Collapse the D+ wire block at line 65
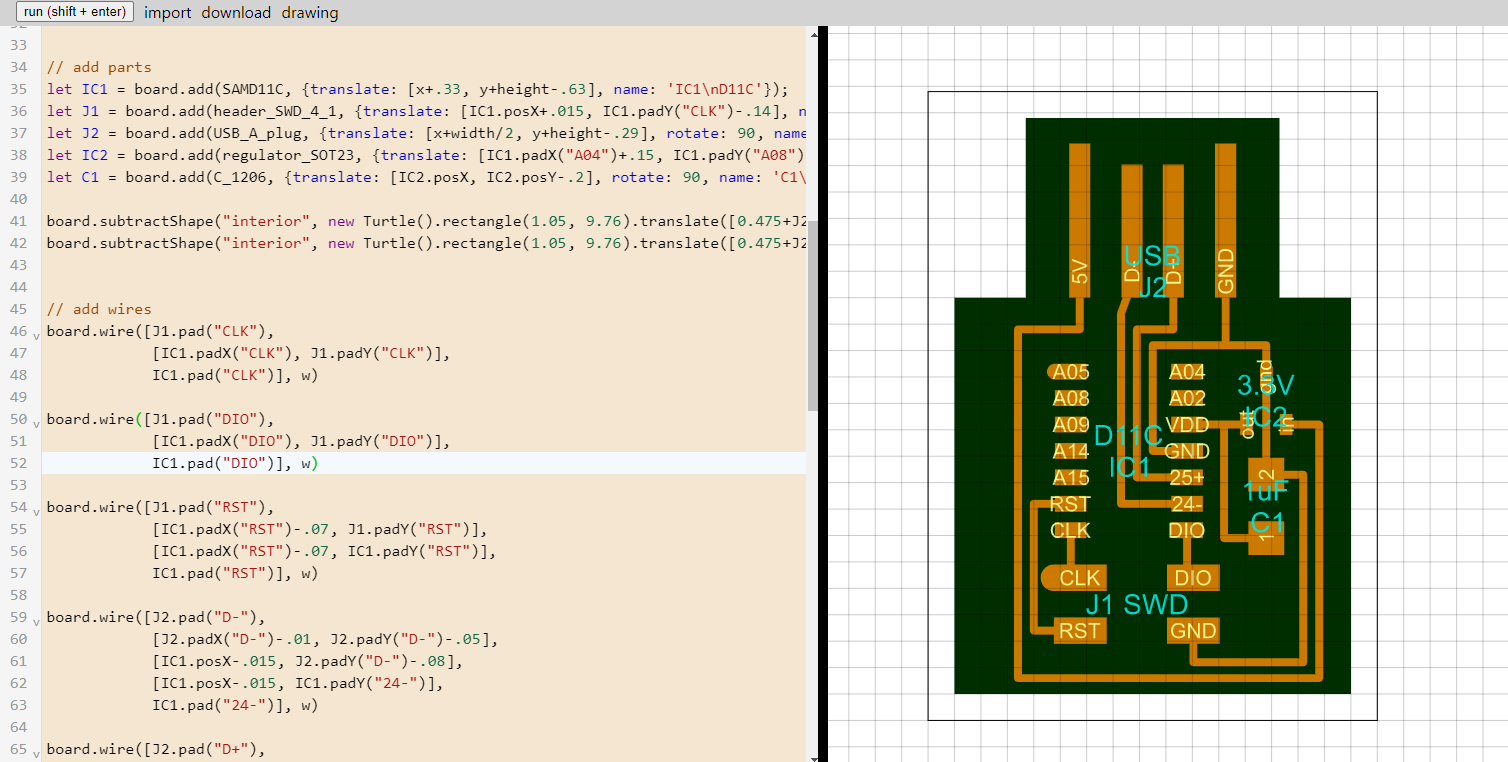Image resolution: width=1508 pixels, height=762 pixels. click(37, 754)
